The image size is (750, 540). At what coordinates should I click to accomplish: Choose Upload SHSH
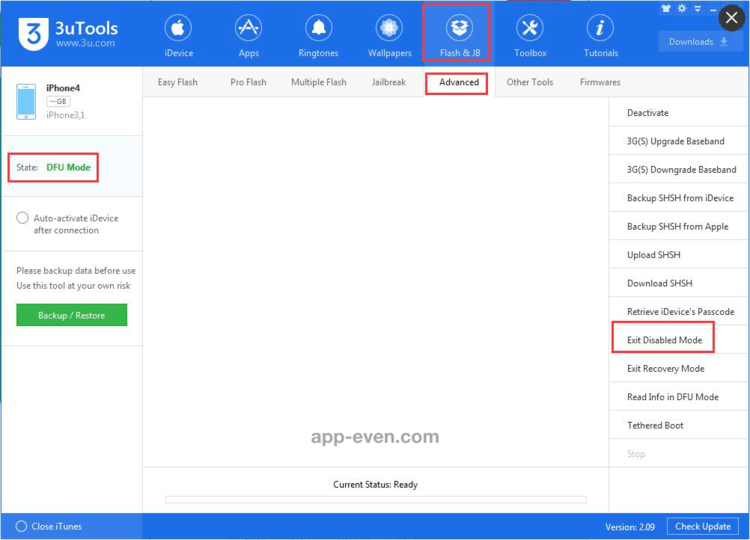tap(678, 255)
